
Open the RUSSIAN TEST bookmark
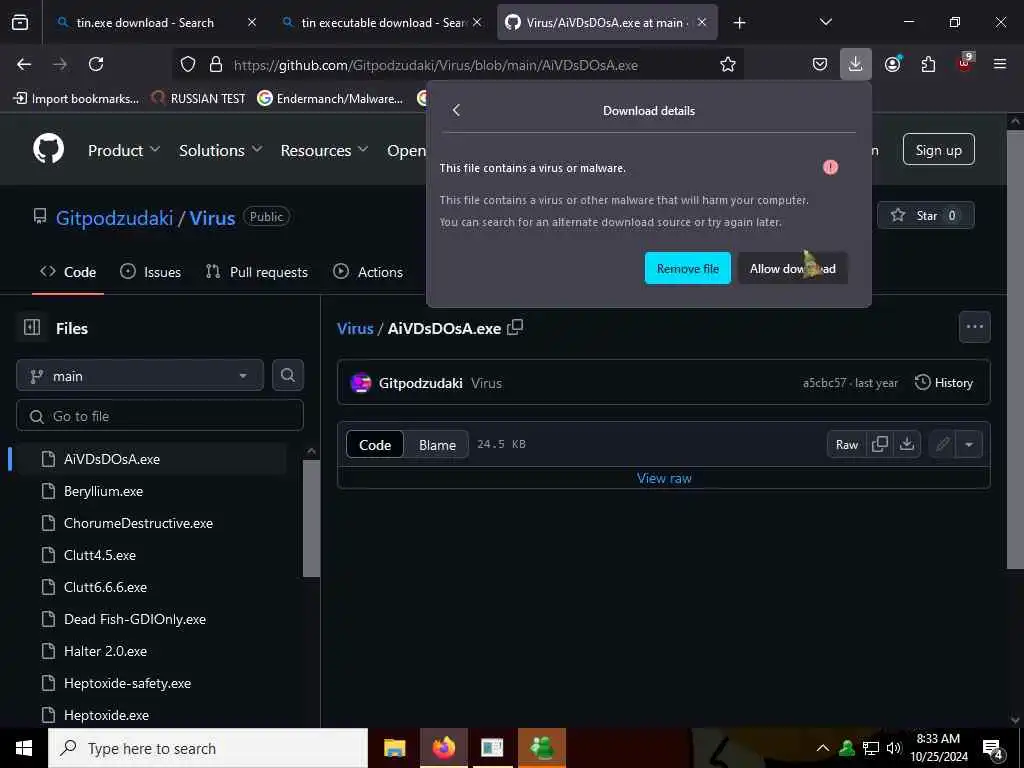[199, 99]
